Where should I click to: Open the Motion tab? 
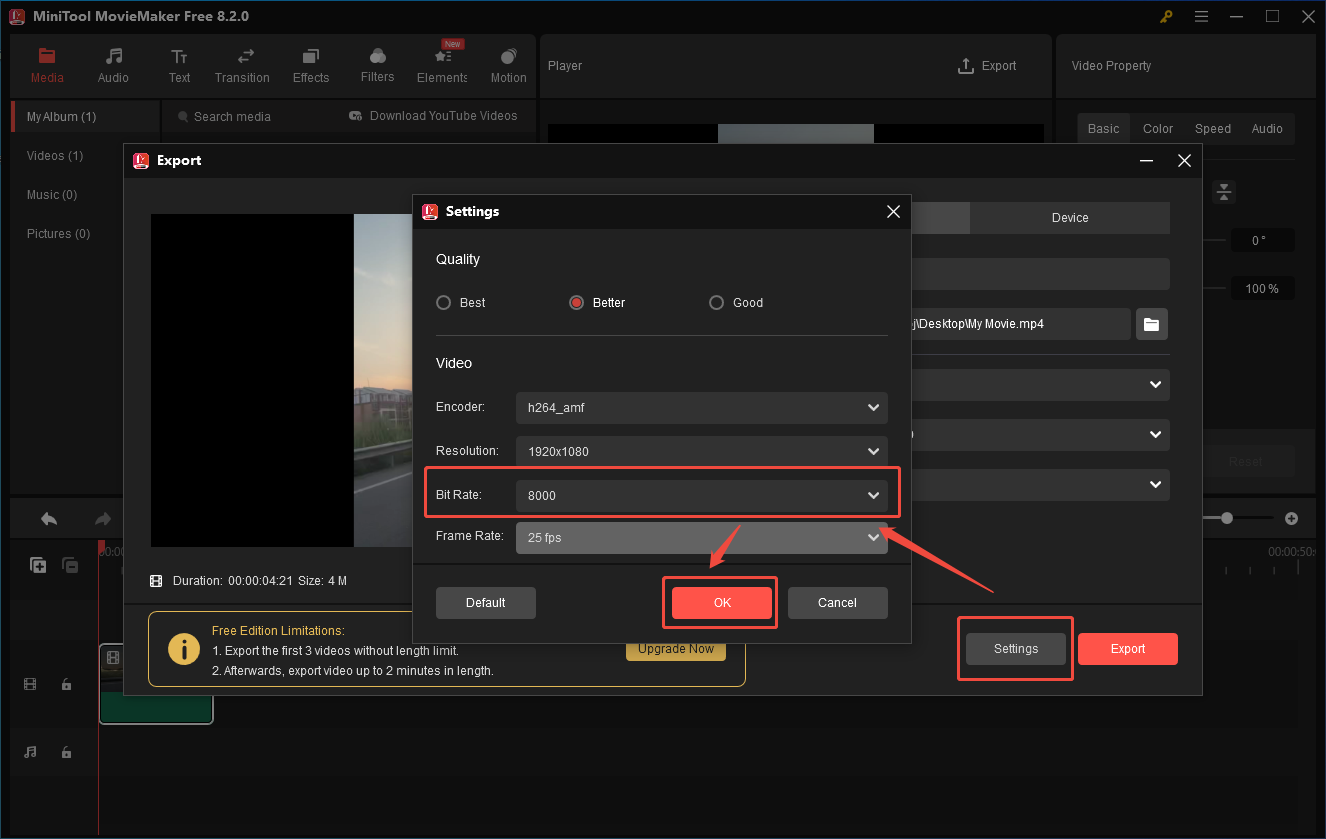coord(508,66)
